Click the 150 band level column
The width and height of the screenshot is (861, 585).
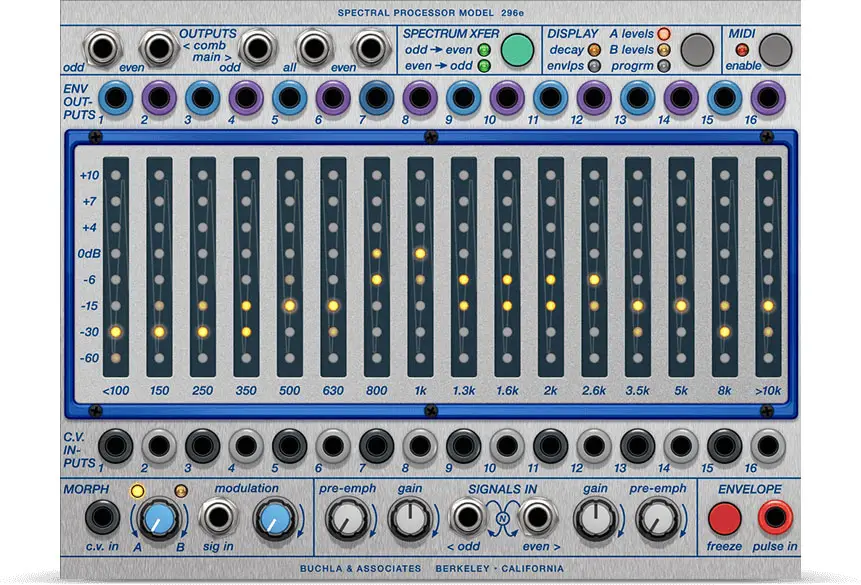pyautogui.click(x=159, y=267)
